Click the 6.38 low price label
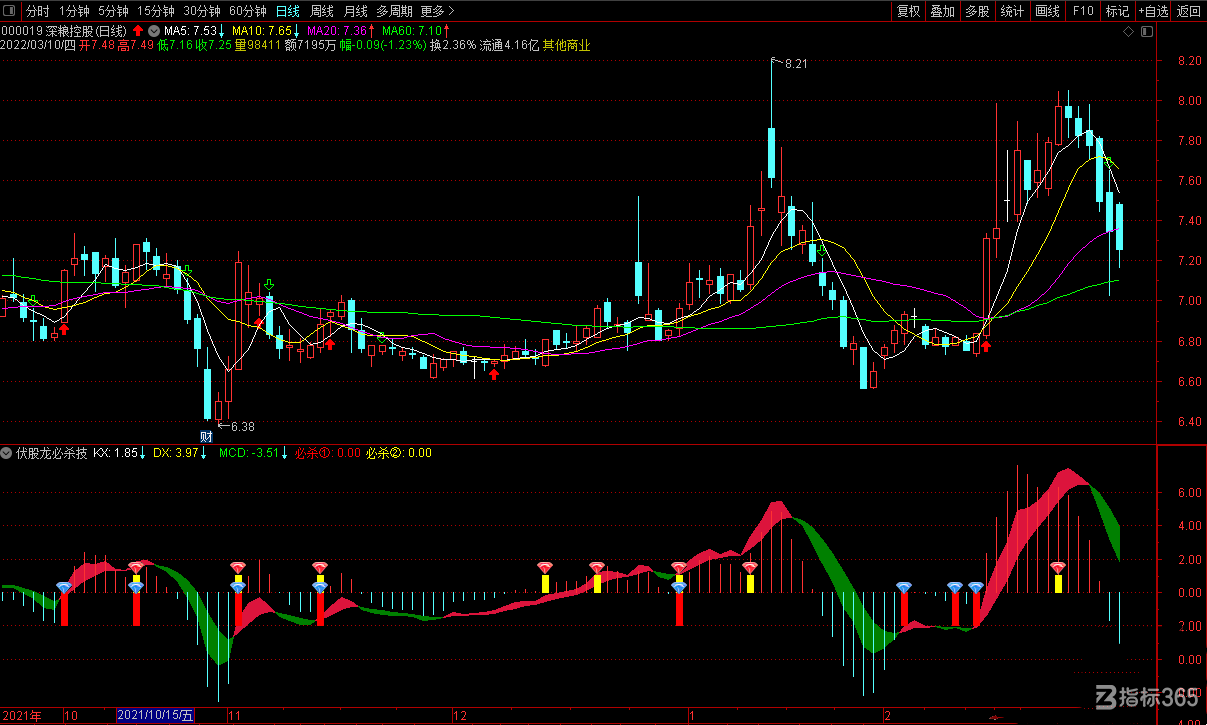Image resolution: width=1207 pixels, height=725 pixels. (243, 427)
